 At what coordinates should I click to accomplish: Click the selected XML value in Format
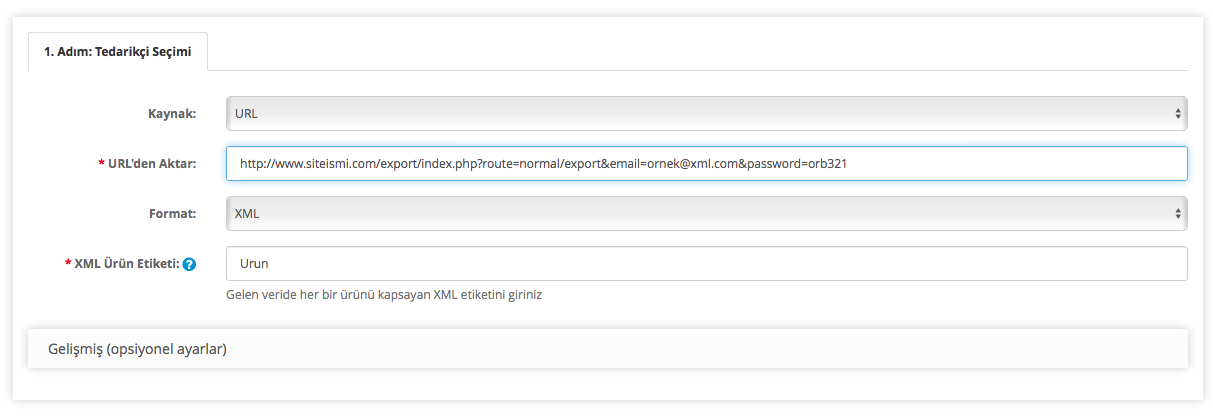coord(246,213)
